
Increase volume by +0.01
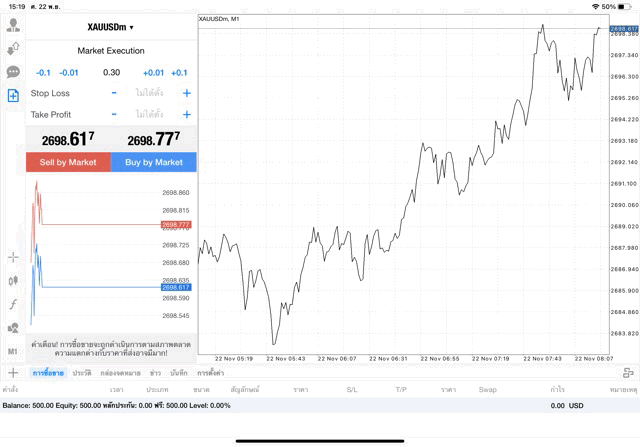click(x=153, y=72)
